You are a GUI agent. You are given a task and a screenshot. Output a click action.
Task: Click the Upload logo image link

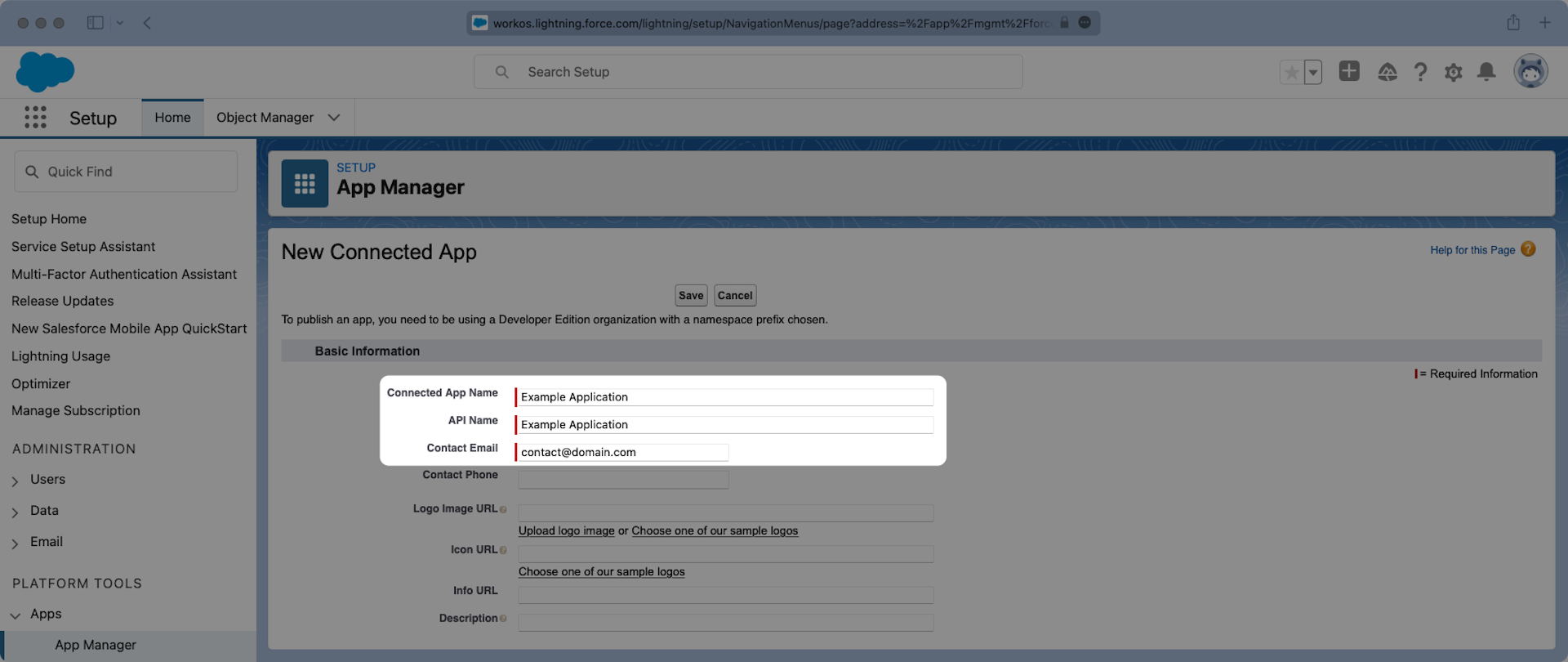click(x=566, y=531)
